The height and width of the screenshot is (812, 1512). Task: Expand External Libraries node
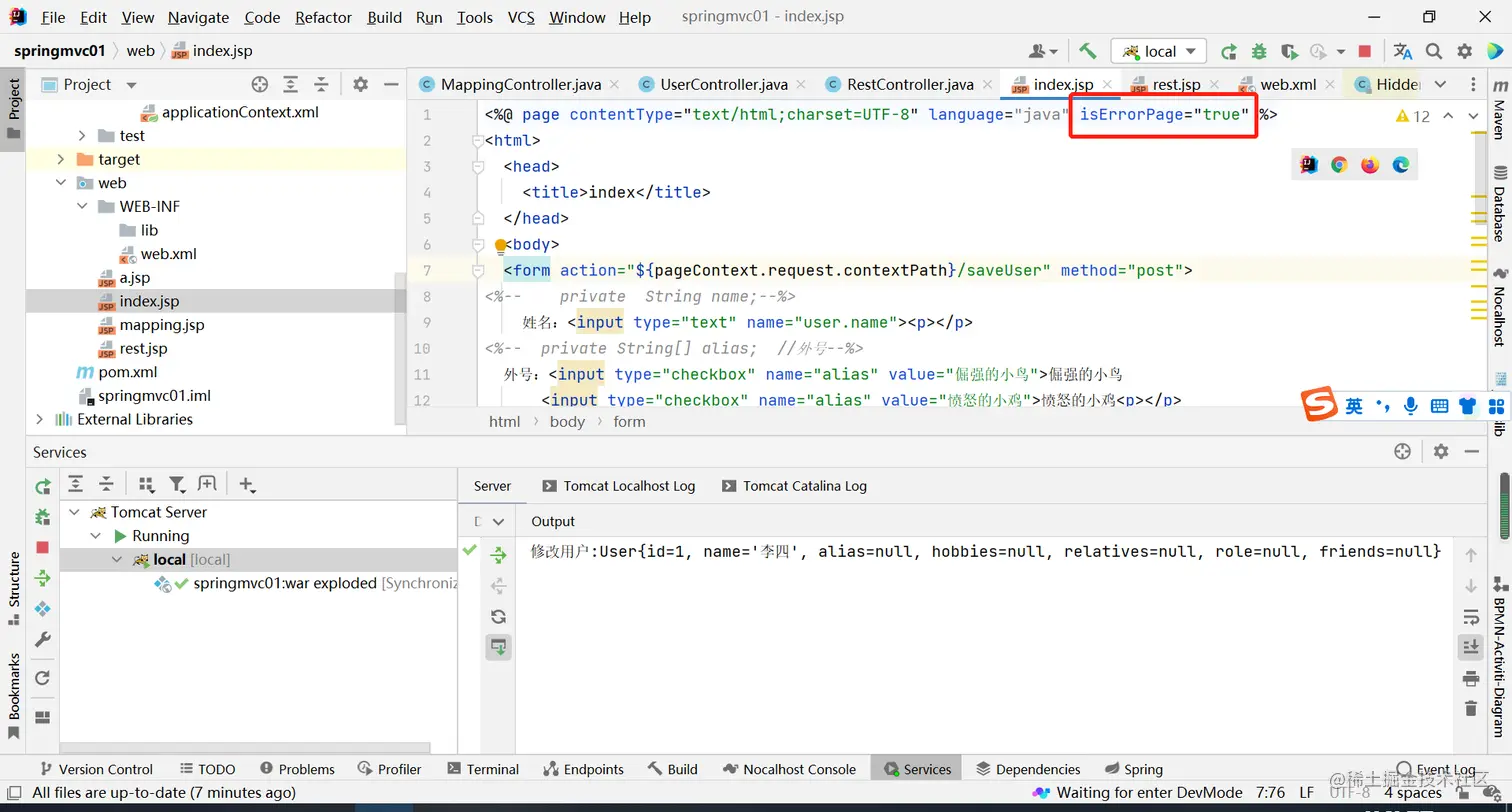pyautogui.click(x=39, y=419)
